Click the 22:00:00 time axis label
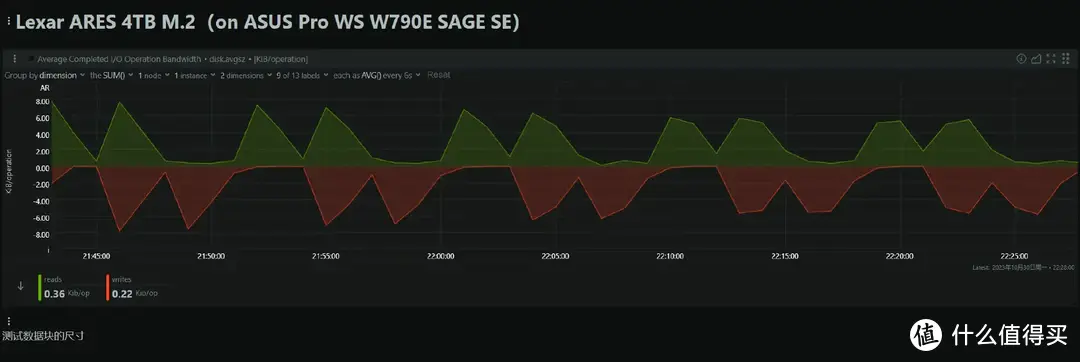The width and height of the screenshot is (1080, 362). point(440,256)
